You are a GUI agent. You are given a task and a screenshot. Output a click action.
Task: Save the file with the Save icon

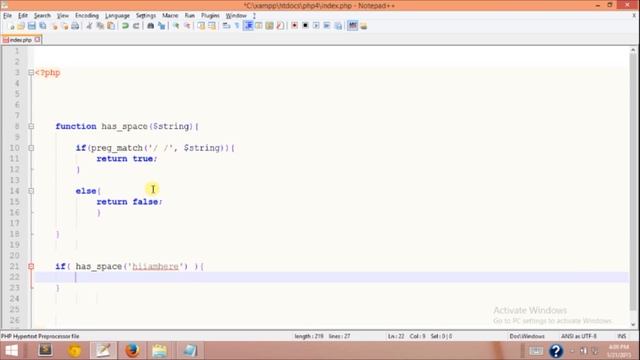31,26
